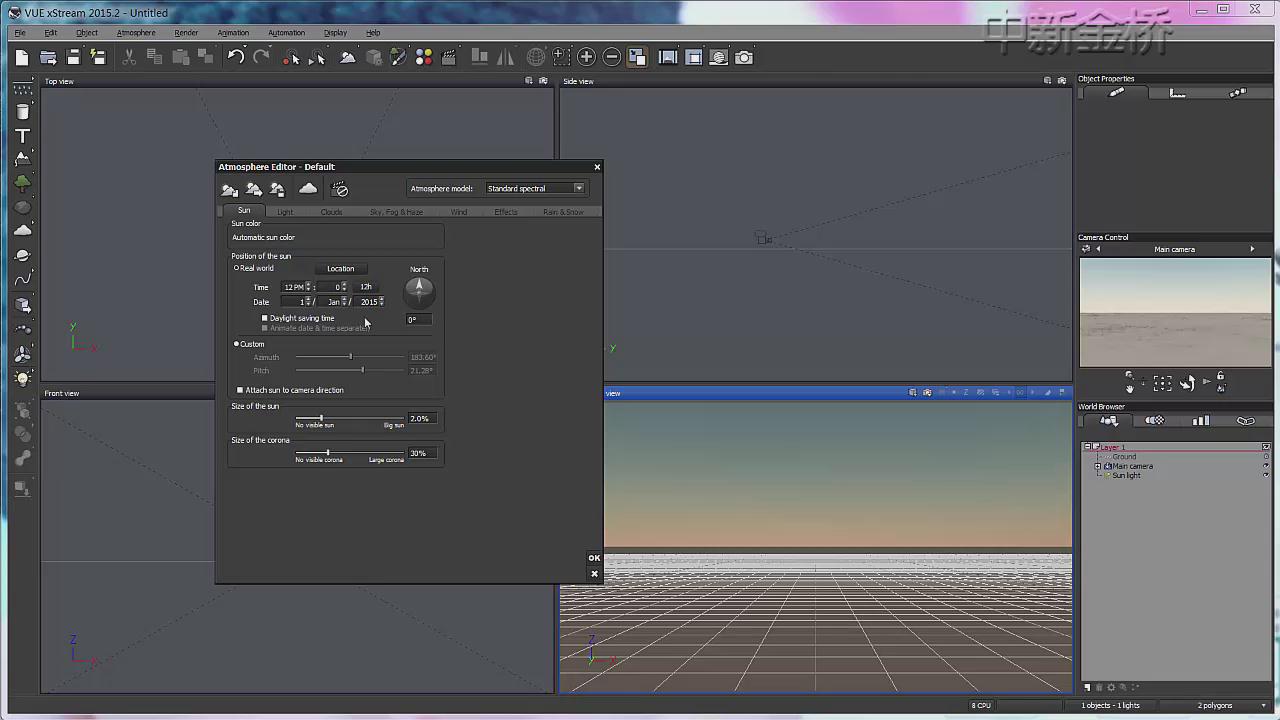
Task: Click the Location button
Action: [340, 268]
